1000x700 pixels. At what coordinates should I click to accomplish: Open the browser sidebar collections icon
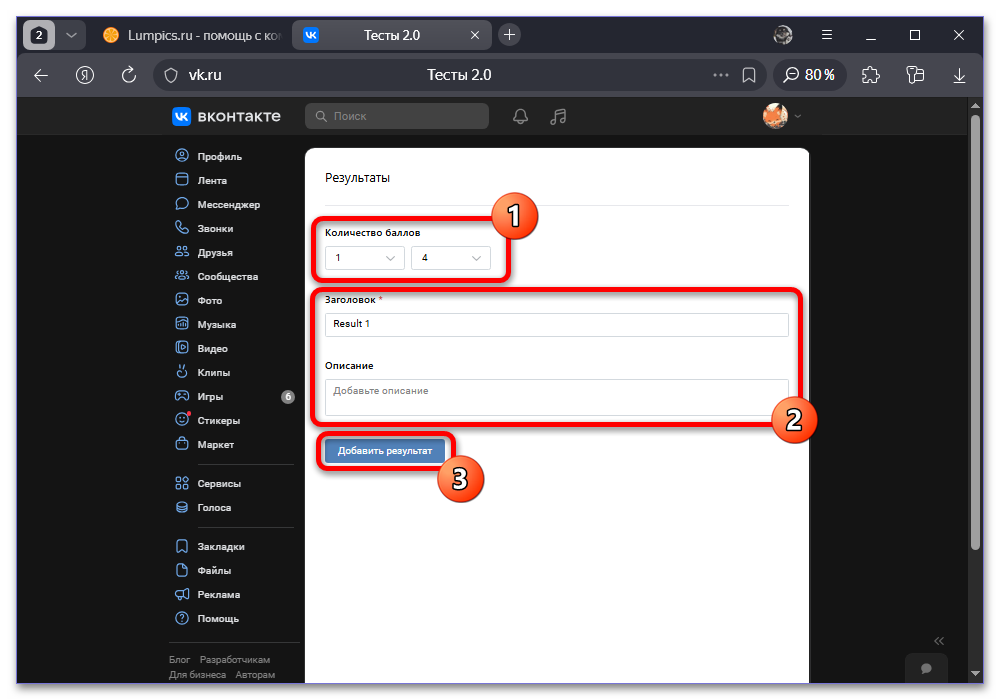click(915, 75)
